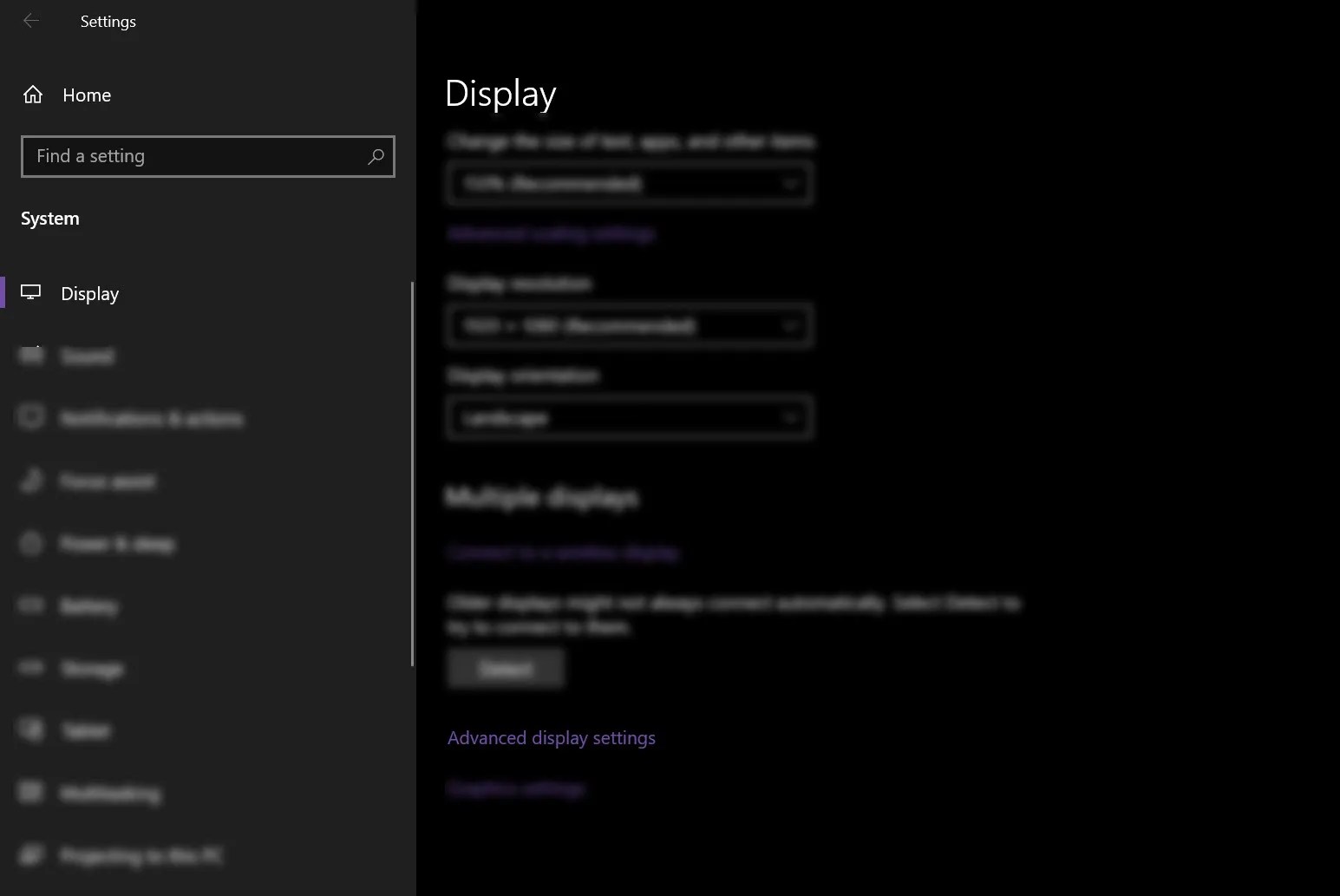Viewport: 1340px width, 896px height.
Task: Expand the Display resolution dropdown
Action: pos(629,325)
